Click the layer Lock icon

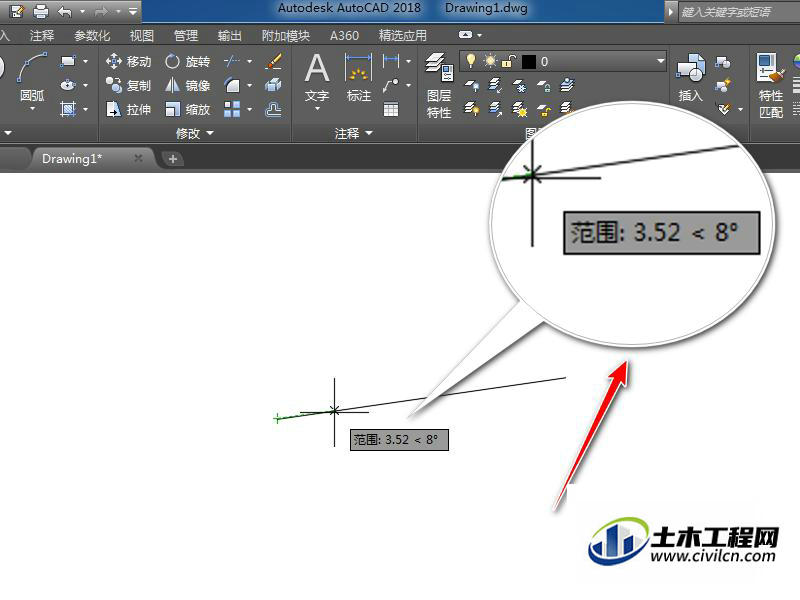click(544, 85)
